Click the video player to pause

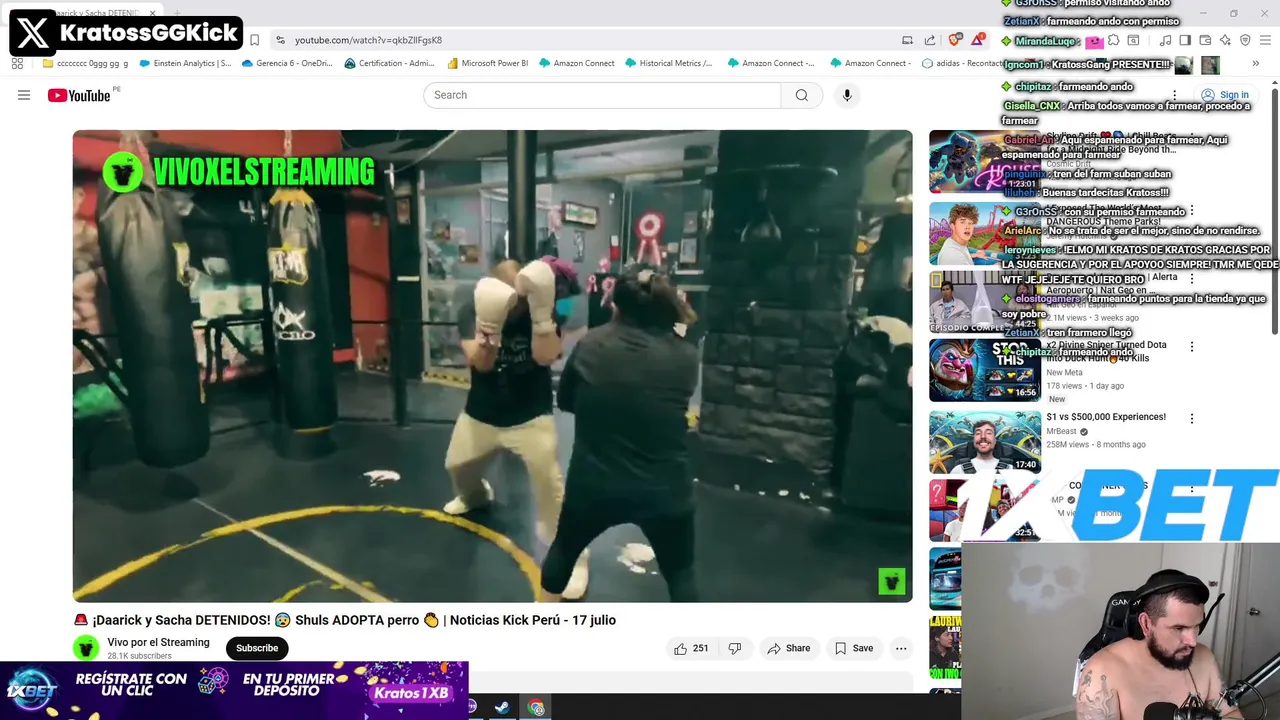pyautogui.click(x=492, y=366)
